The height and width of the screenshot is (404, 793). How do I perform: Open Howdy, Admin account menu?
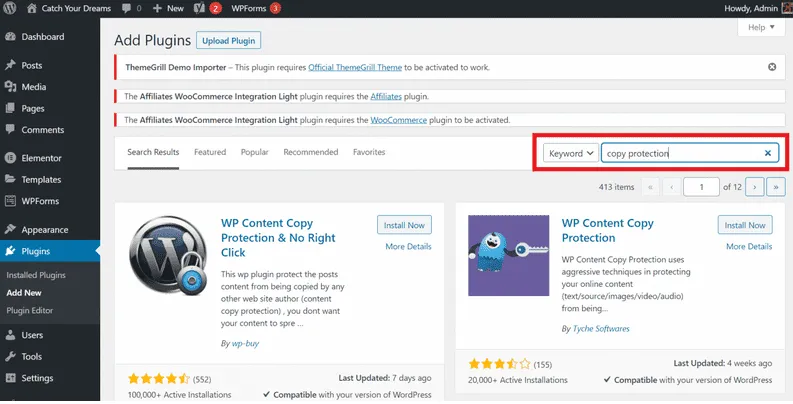758,8
